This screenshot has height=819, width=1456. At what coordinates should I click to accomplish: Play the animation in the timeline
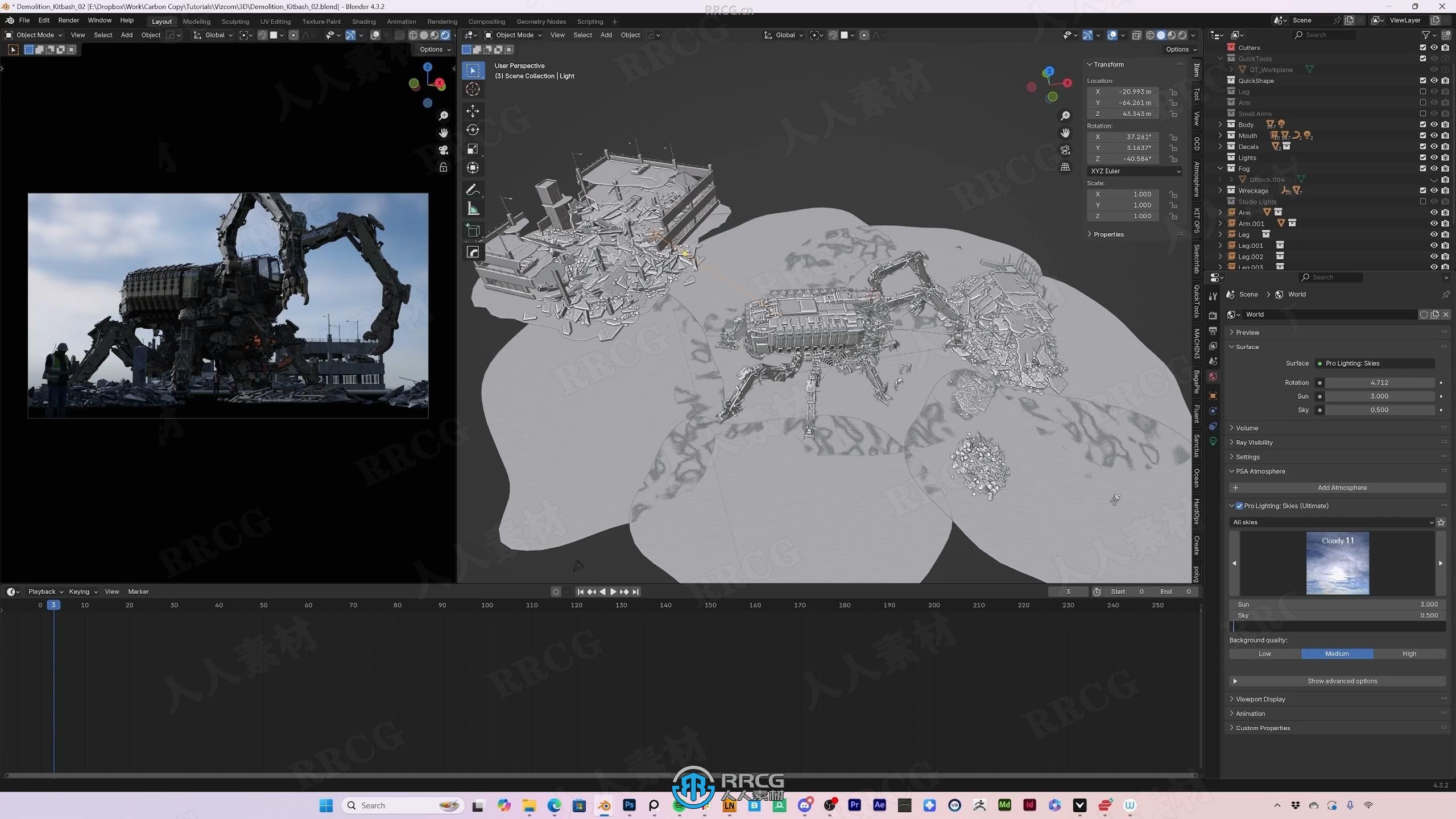tap(613, 591)
